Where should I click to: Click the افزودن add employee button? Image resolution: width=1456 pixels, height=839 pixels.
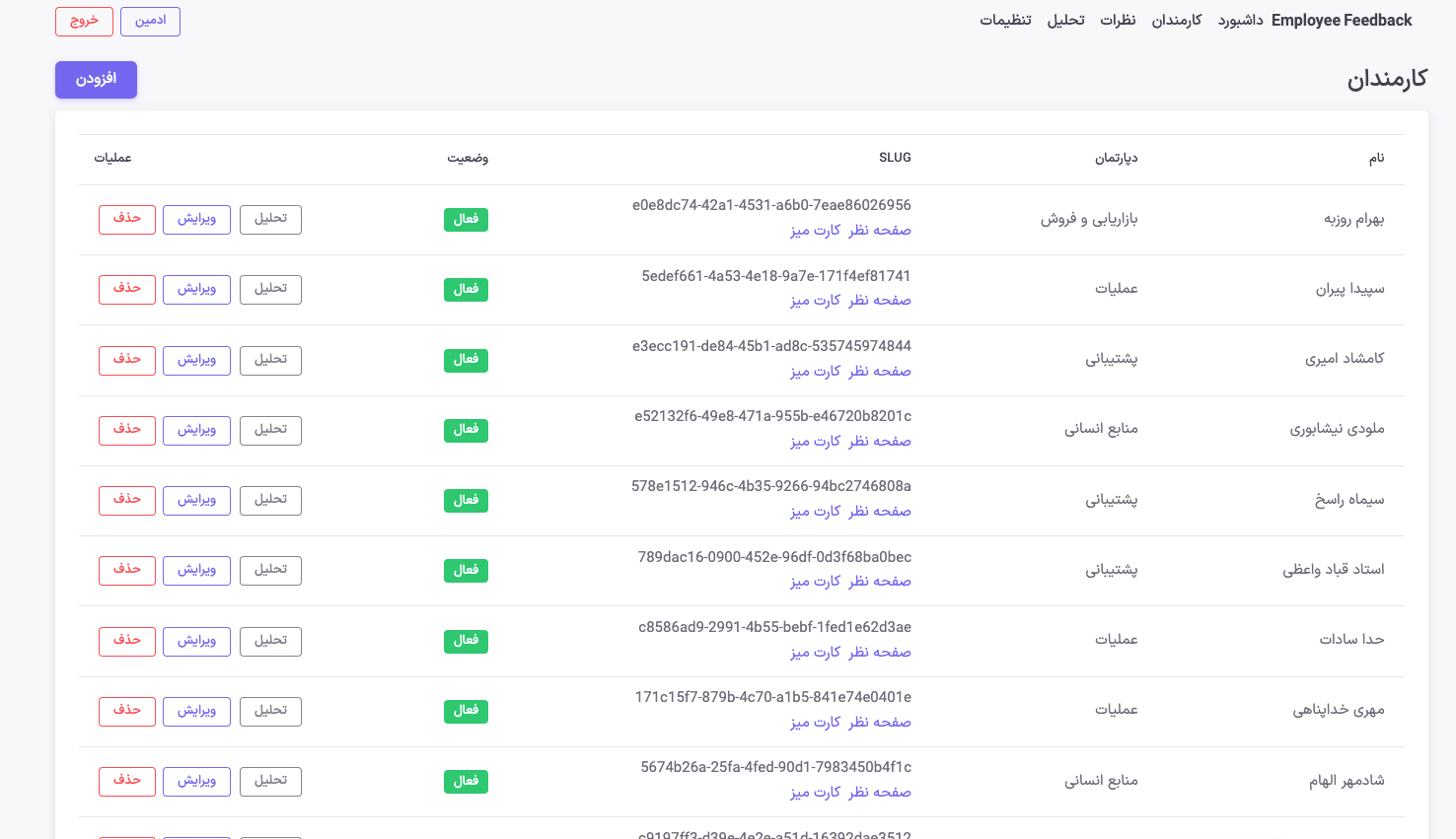tap(96, 80)
